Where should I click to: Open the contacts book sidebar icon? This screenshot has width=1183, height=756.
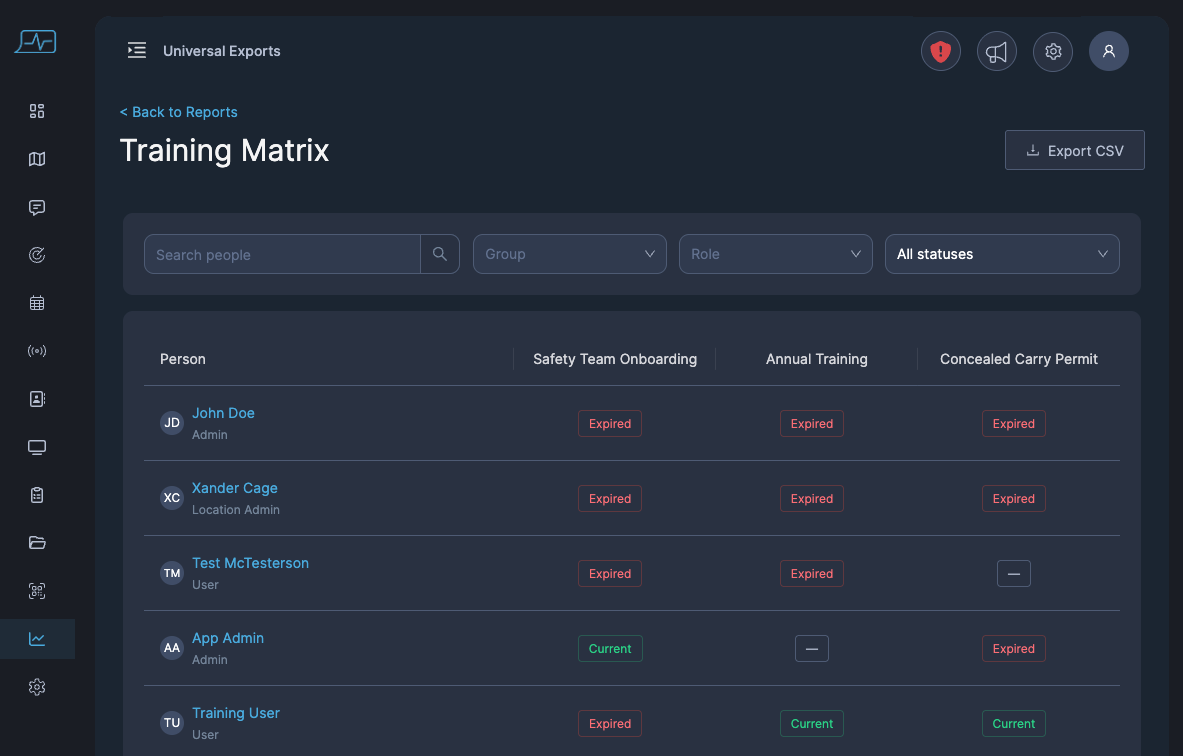tap(37, 399)
